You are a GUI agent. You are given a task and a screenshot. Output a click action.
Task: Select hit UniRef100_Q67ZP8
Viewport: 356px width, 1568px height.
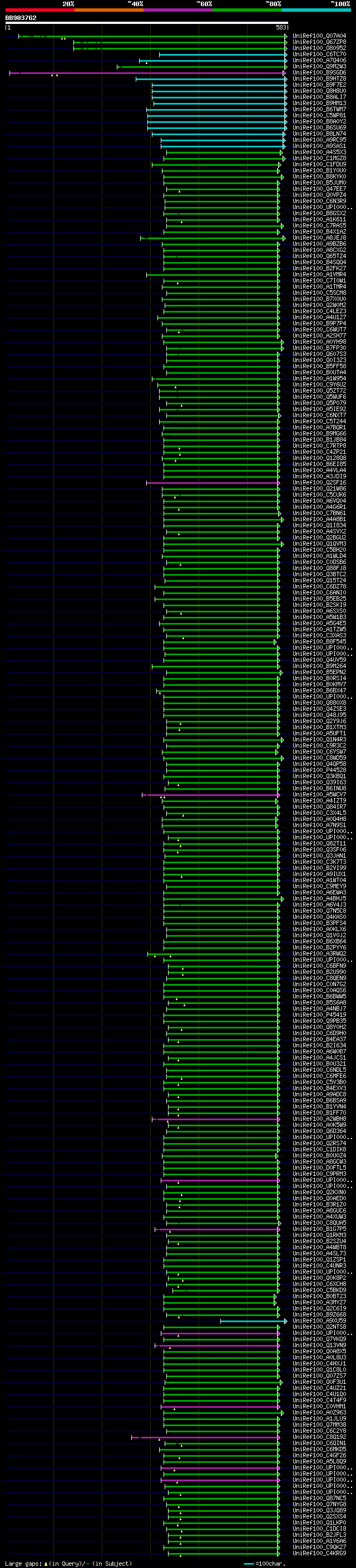319,42
